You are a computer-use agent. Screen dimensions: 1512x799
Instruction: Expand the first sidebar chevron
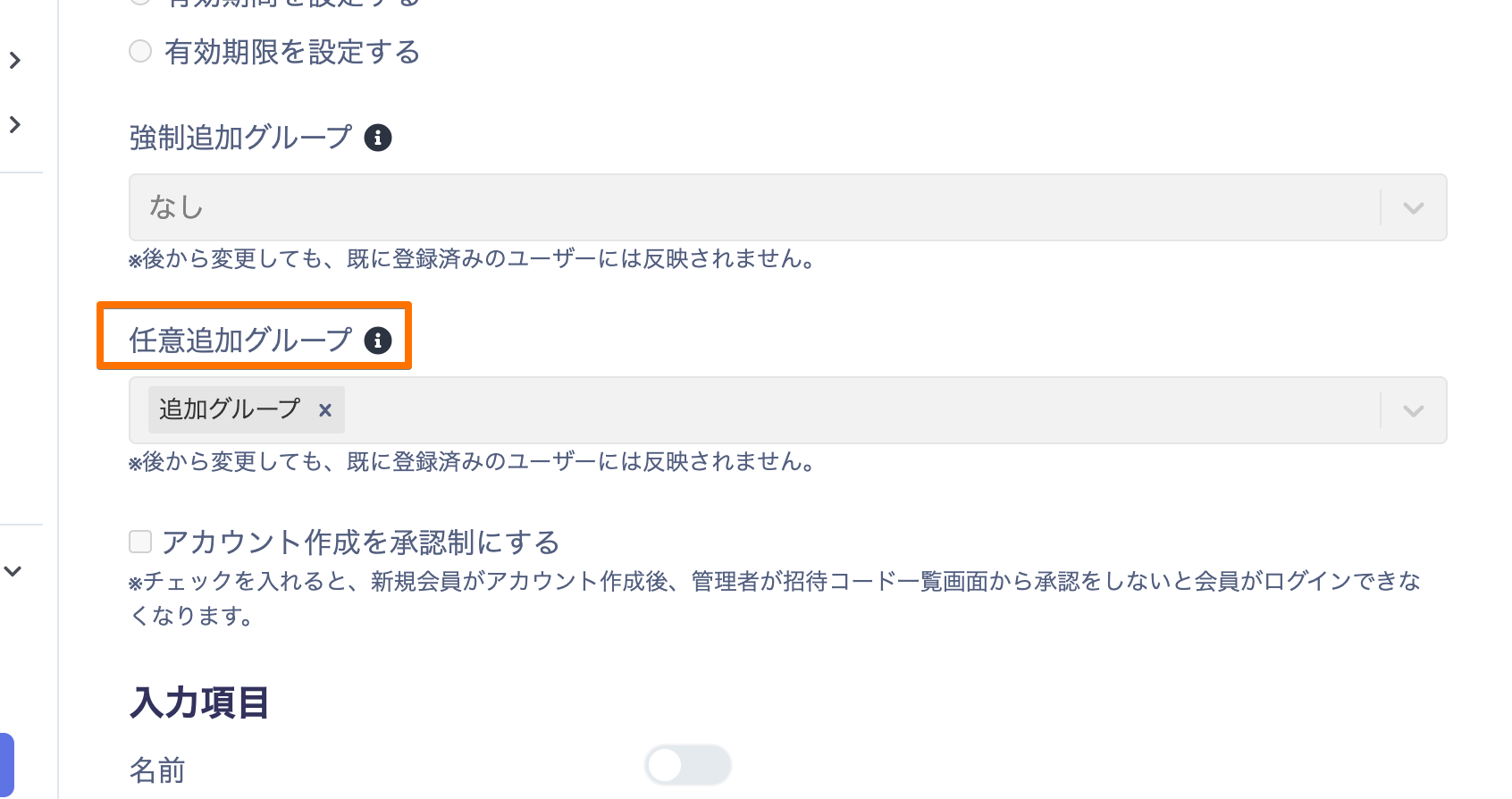pyautogui.click(x=14, y=60)
